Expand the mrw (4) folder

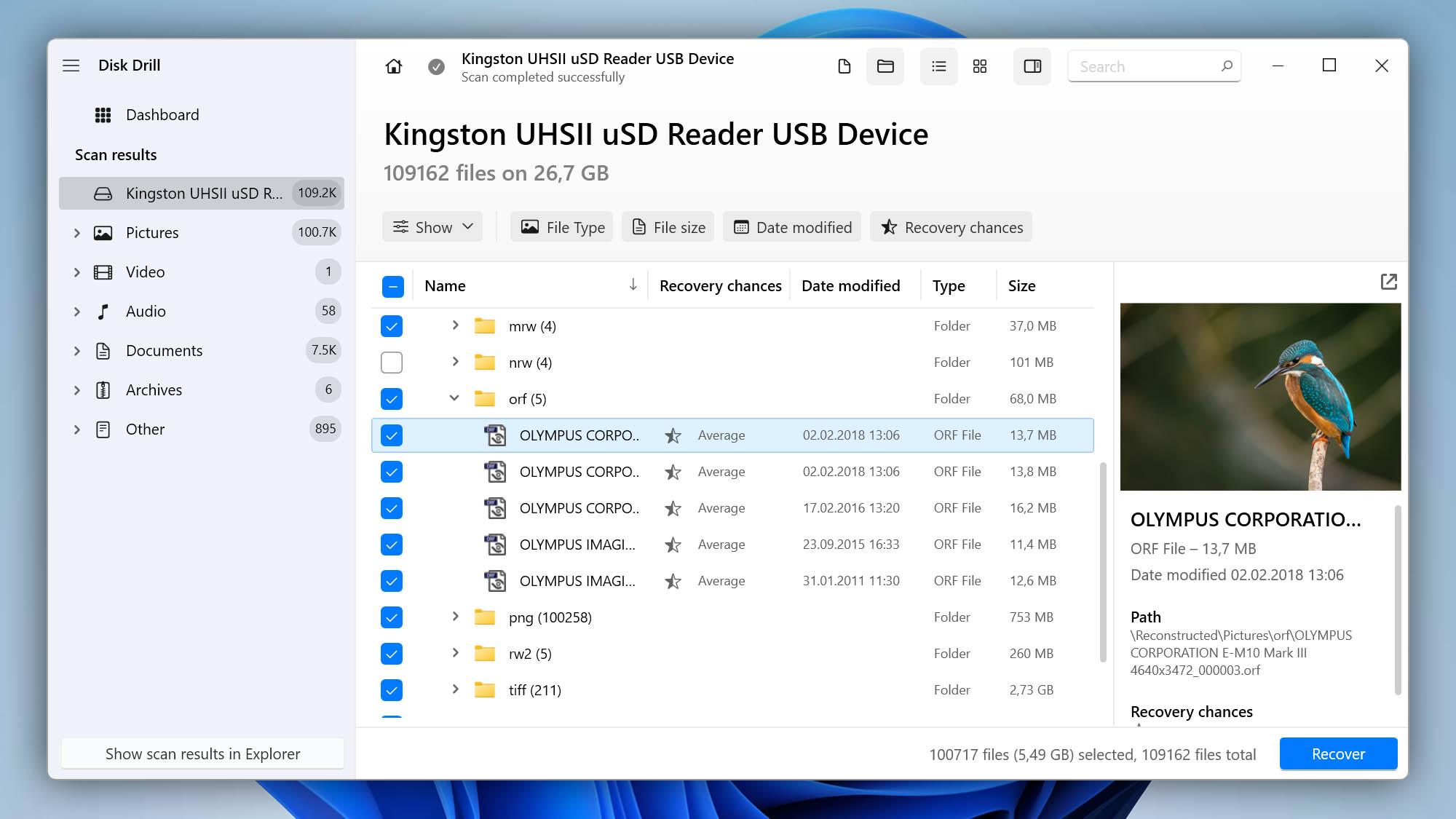click(456, 325)
